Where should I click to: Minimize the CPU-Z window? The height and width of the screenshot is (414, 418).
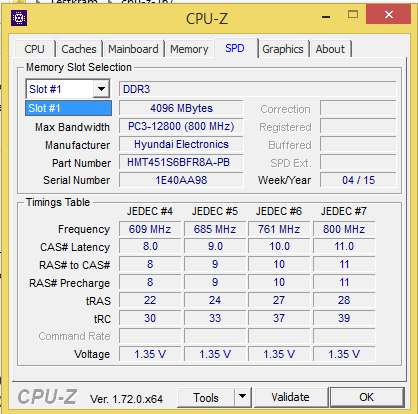[326, 16]
